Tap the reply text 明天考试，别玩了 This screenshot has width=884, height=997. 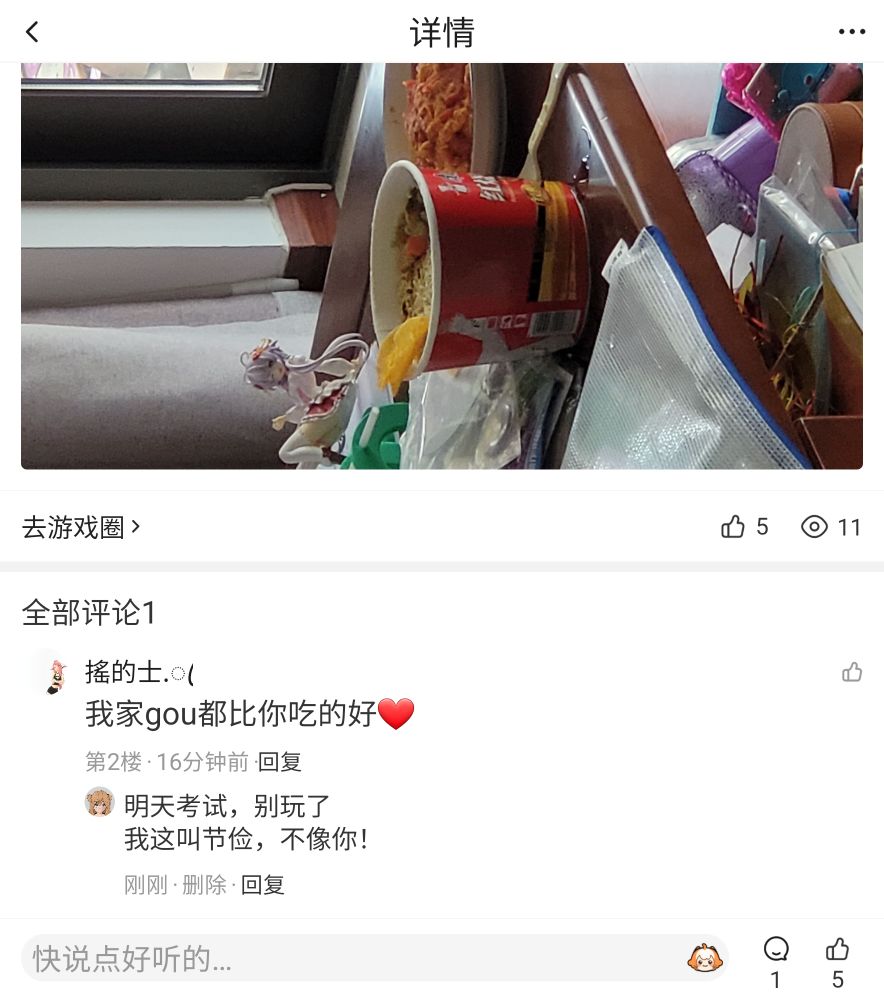(226, 806)
